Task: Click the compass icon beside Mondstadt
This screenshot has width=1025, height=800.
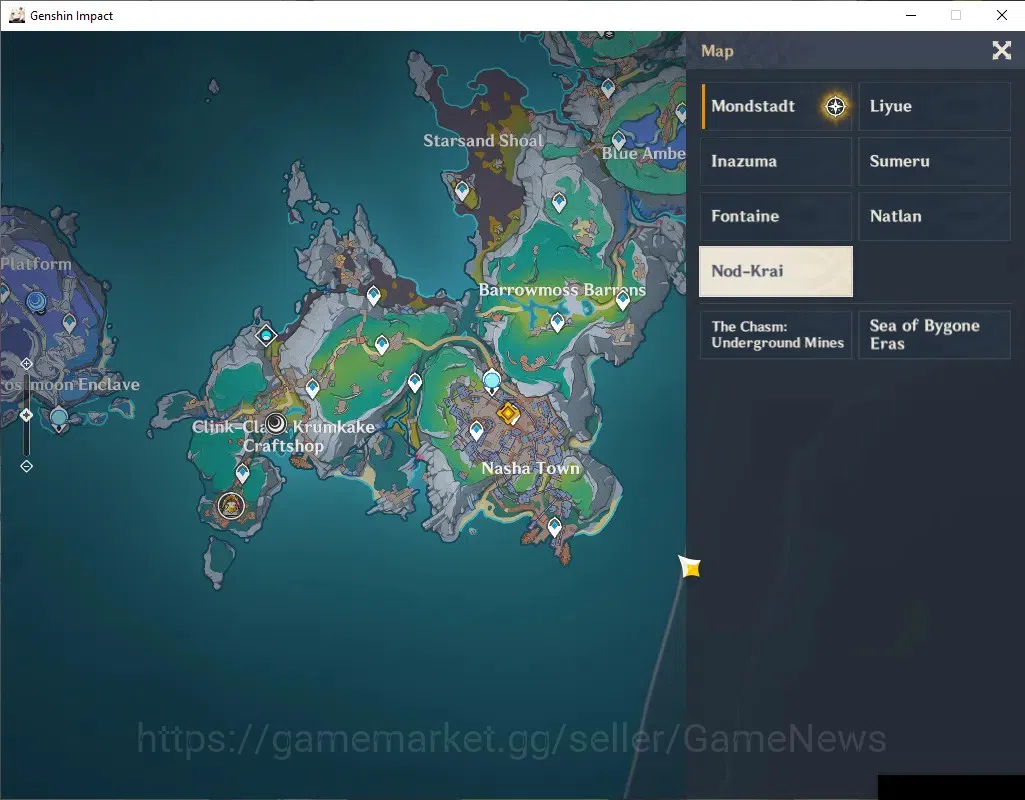Action: click(x=835, y=107)
